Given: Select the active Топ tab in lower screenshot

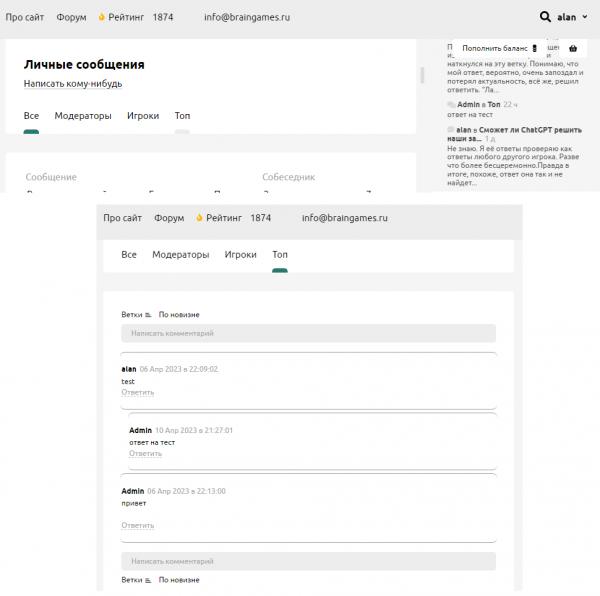Looking at the screenshot, I should 280,254.
